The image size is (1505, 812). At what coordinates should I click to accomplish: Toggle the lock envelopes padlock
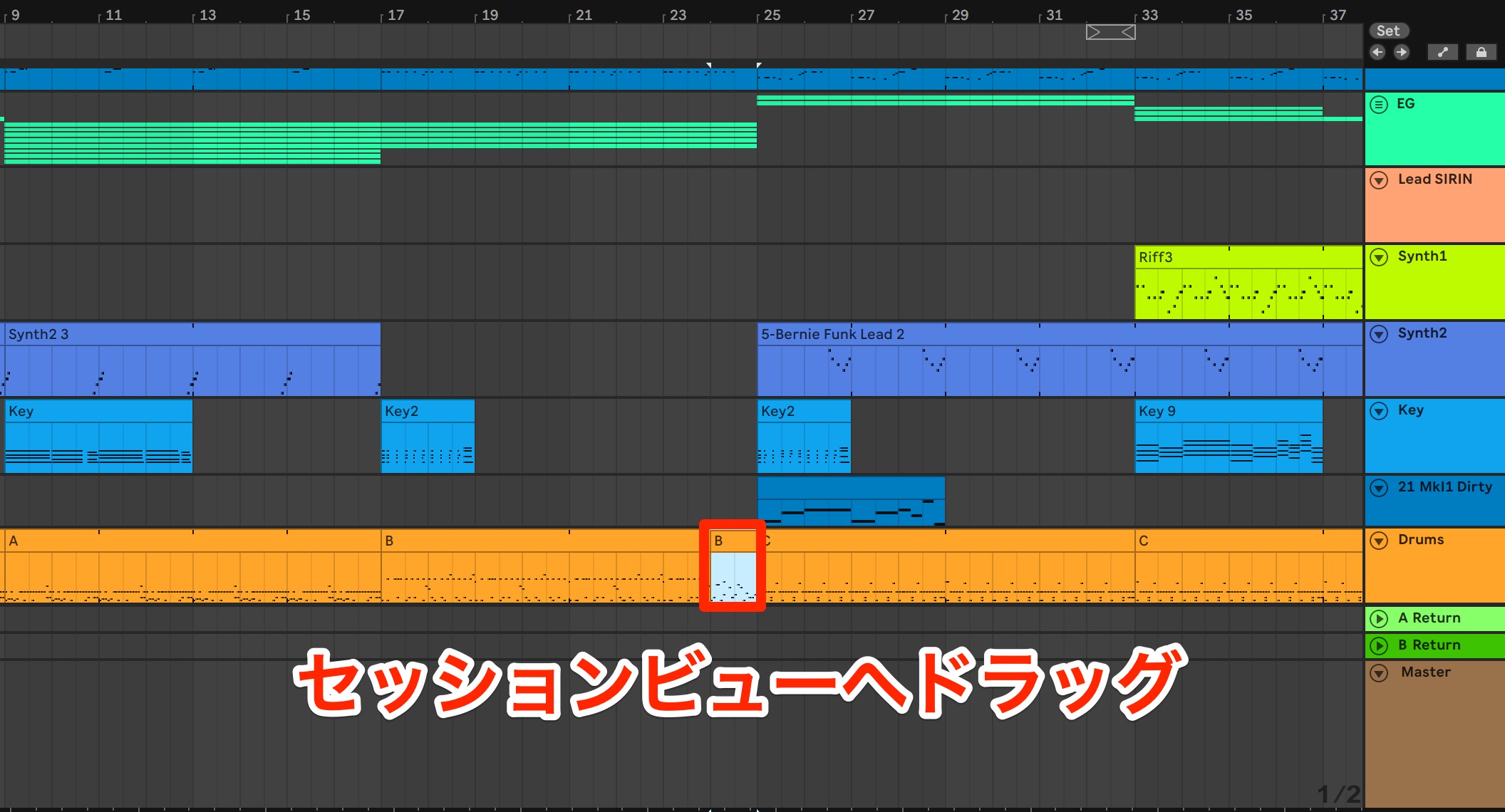coord(1481,52)
